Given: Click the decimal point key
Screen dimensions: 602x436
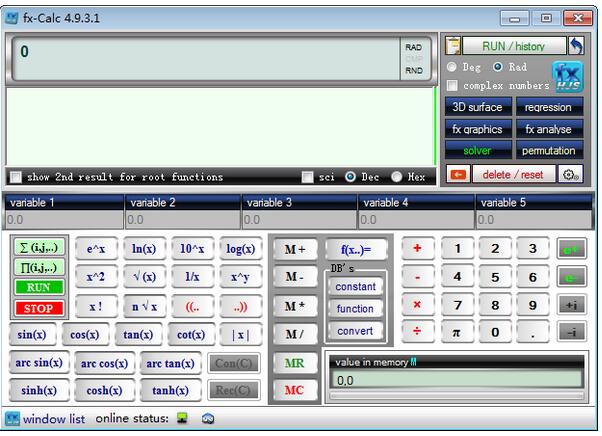Looking at the screenshot, I should click(x=533, y=332).
